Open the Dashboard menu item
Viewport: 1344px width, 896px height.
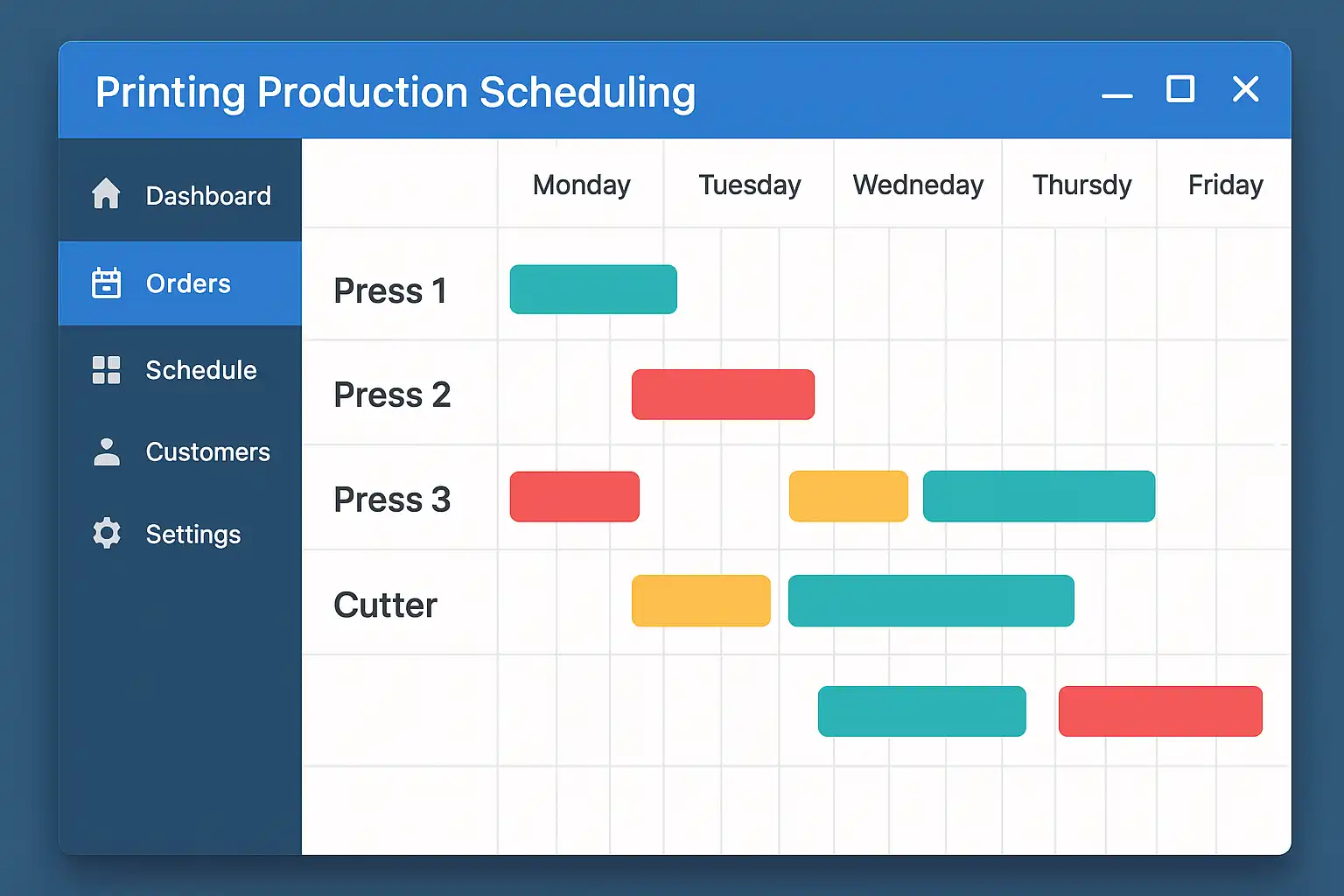207,195
